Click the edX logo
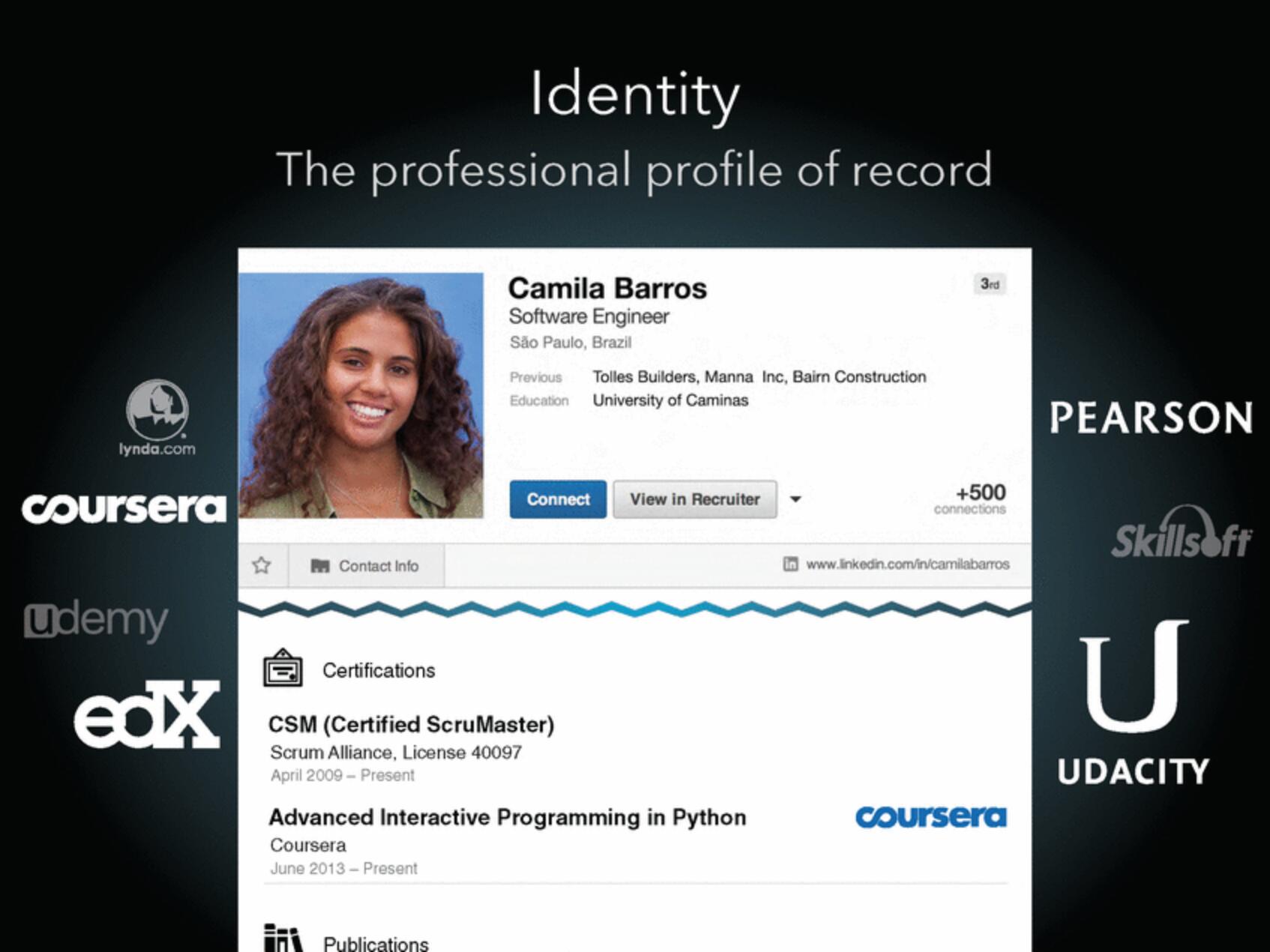Viewport: 1270px width, 952px height. 147,714
